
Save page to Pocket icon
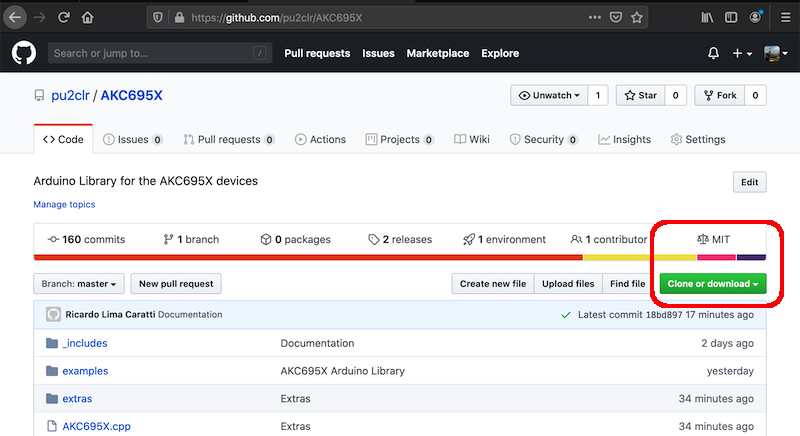616,17
